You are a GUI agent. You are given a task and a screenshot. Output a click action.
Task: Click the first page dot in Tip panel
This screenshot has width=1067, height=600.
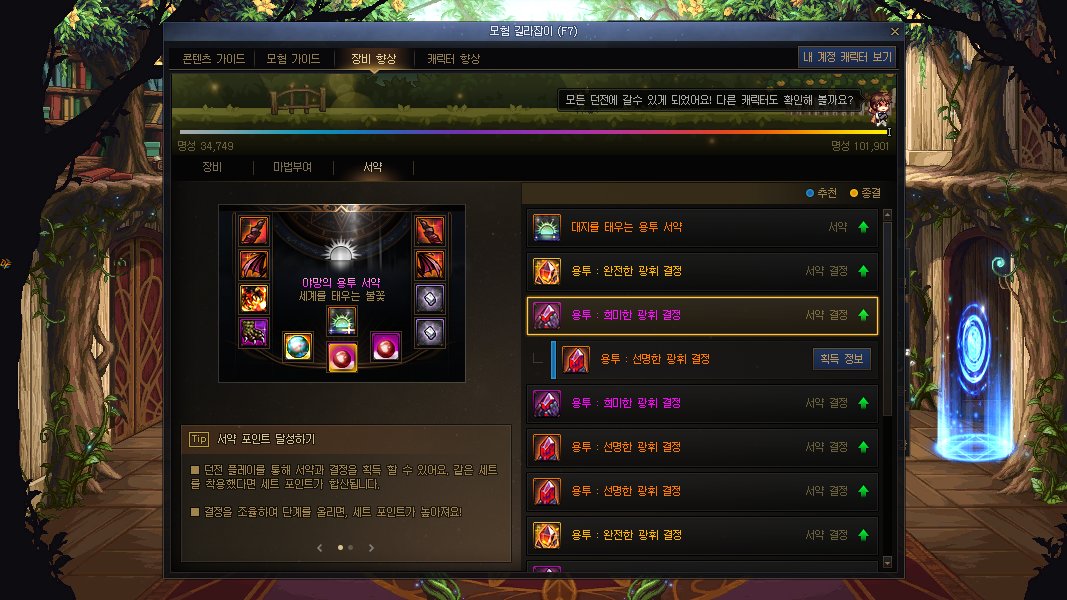point(340,548)
